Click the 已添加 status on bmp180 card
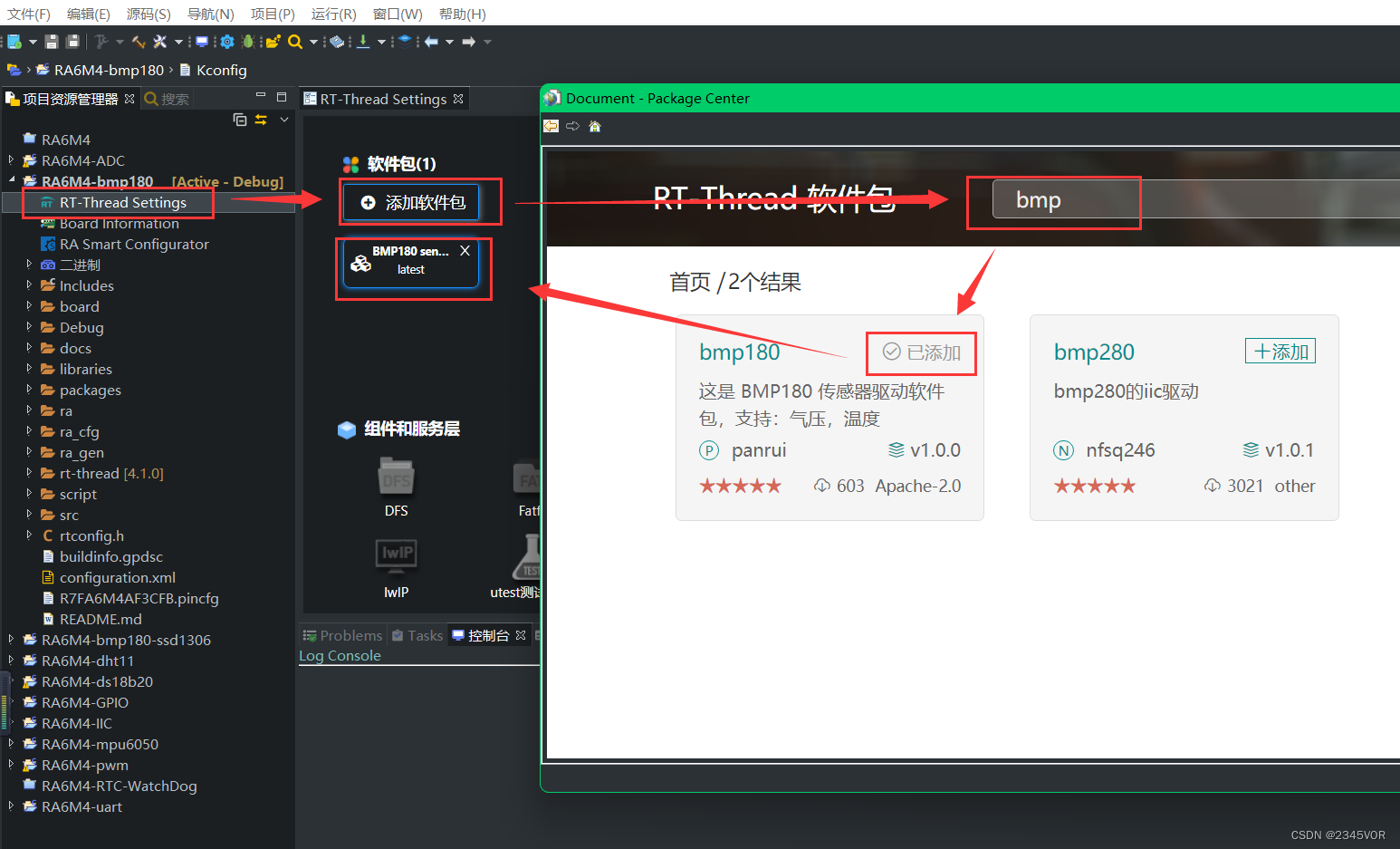The image size is (1400, 849). (922, 352)
